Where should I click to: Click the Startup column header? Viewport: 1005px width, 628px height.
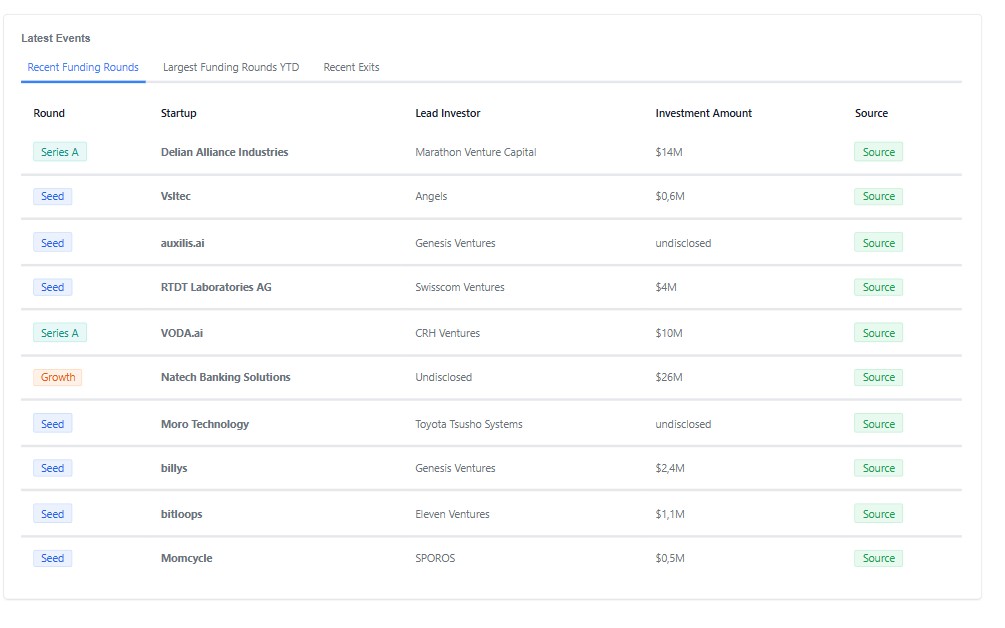(179, 113)
